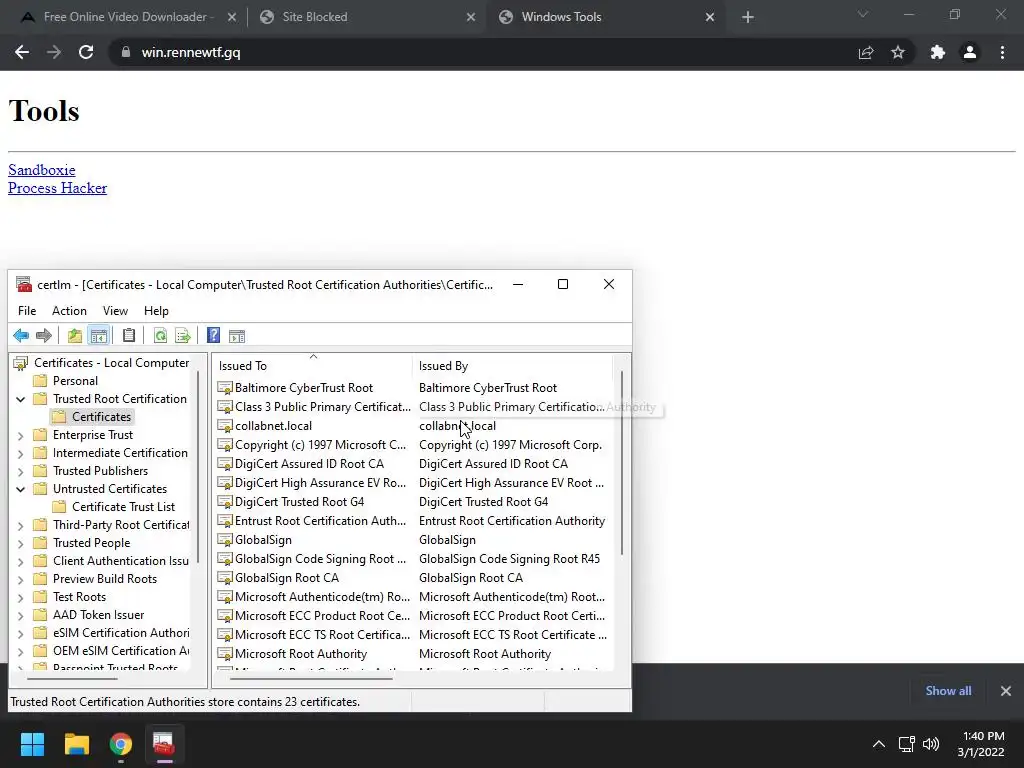Open the Help question-mark toolbar icon
This screenshot has height=768, width=1024.
[x=214, y=336]
